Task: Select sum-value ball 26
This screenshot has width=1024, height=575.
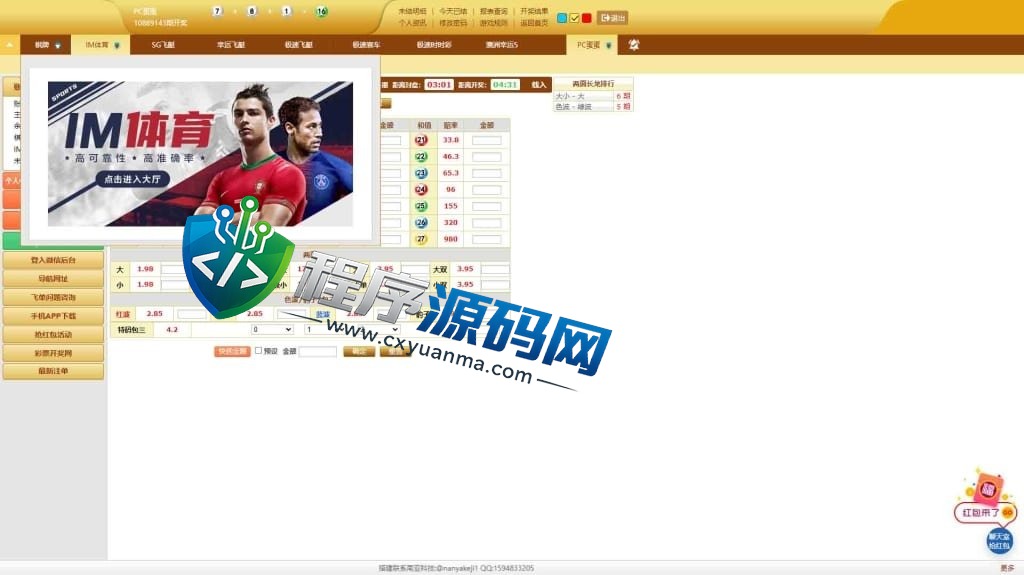Action: click(x=421, y=223)
